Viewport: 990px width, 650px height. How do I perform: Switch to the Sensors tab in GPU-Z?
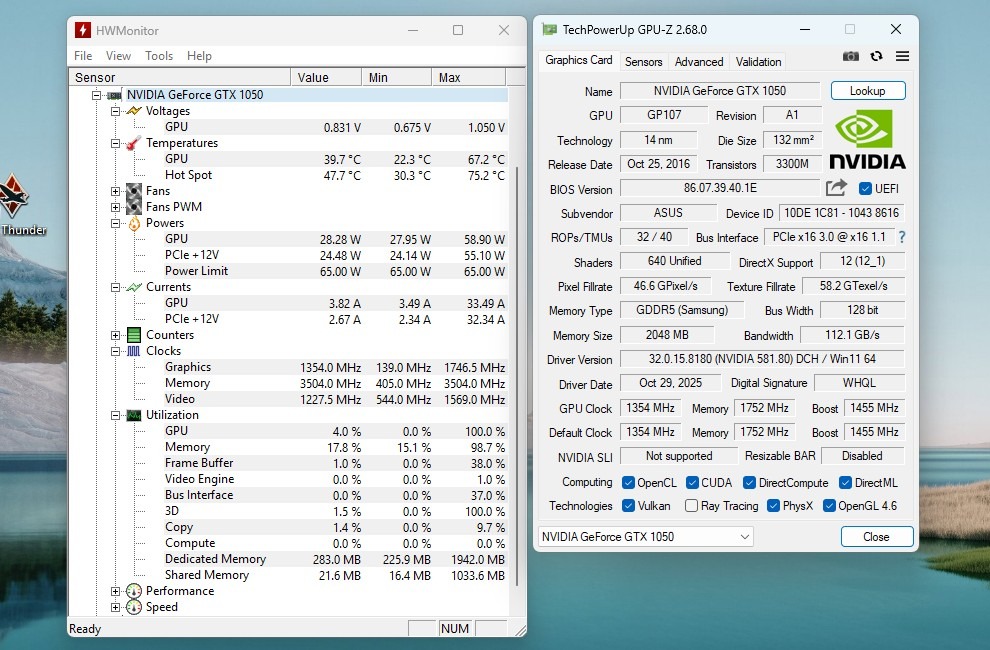pos(643,61)
